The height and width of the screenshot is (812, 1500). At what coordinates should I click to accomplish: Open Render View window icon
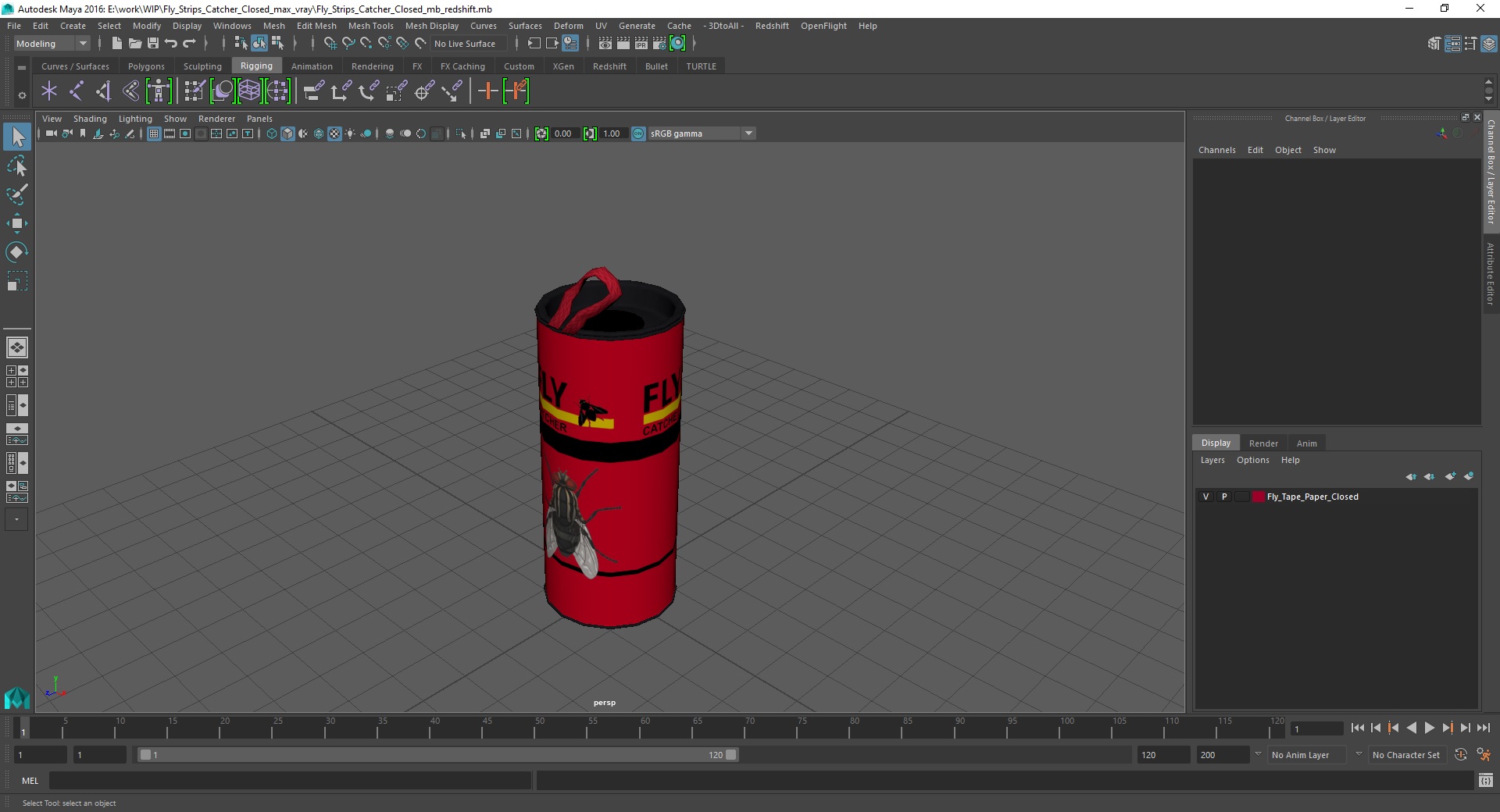coord(605,44)
